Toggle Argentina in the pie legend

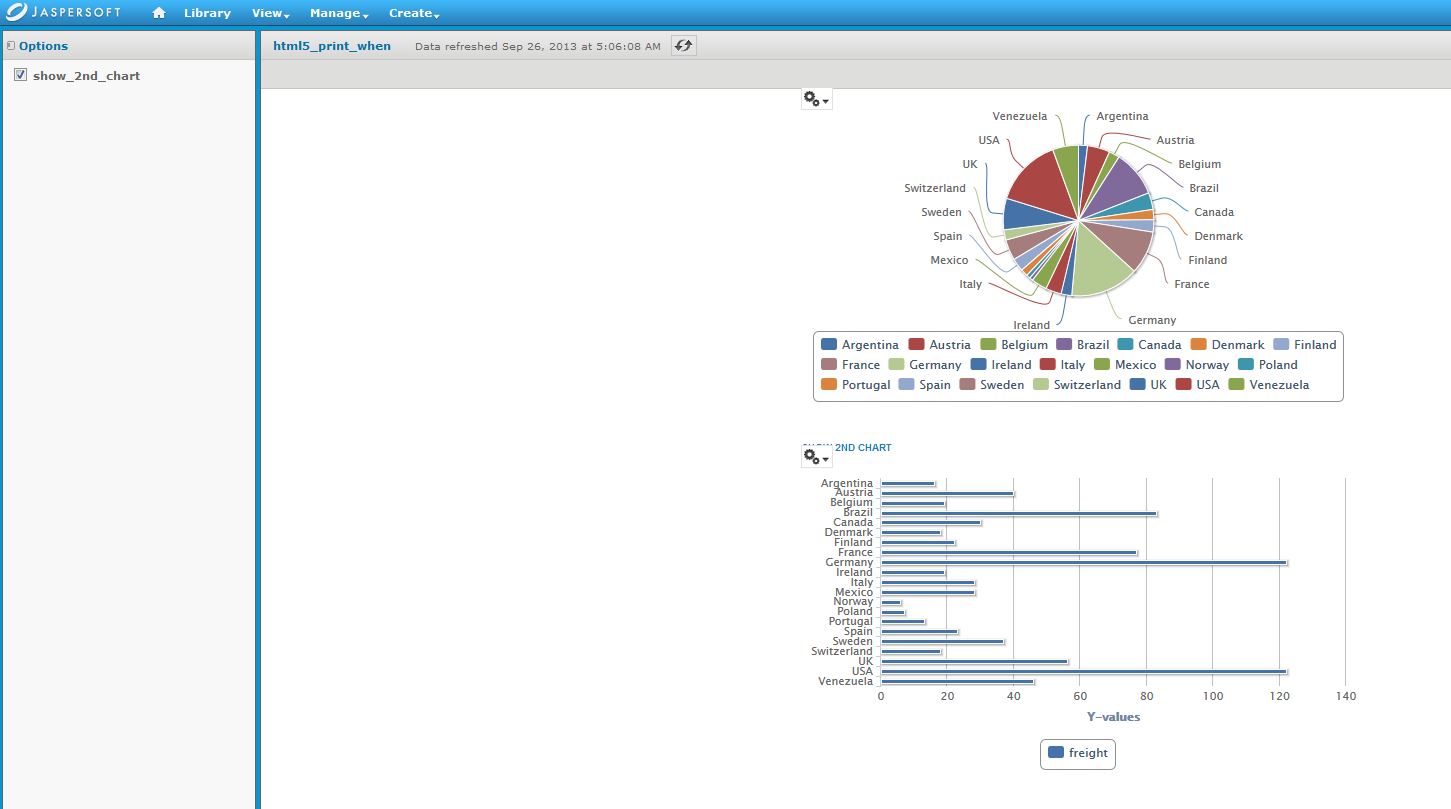click(859, 344)
